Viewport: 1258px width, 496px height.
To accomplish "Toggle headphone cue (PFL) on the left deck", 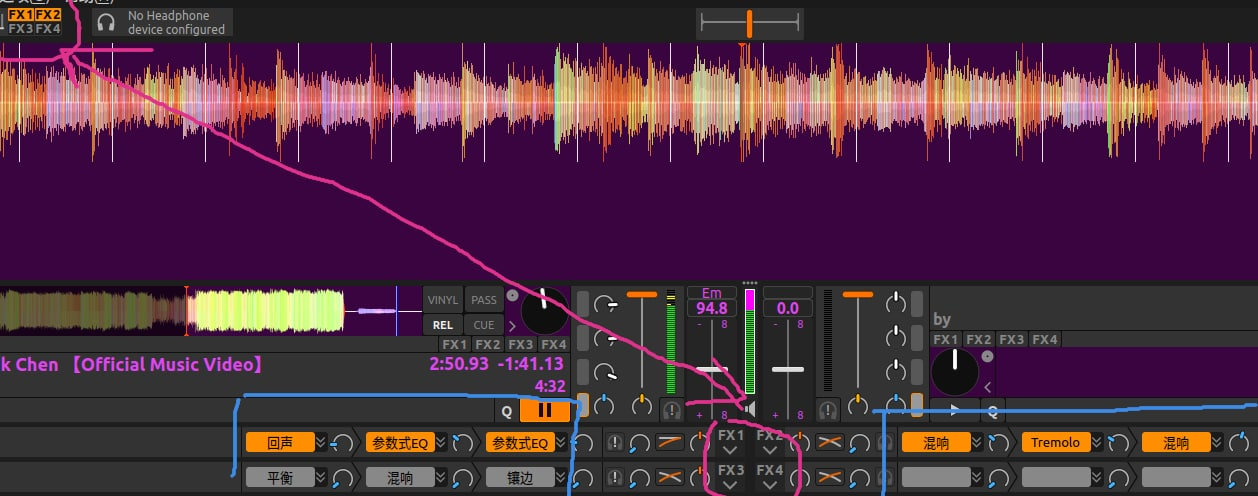I will pyautogui.click(x=672, y=409).
